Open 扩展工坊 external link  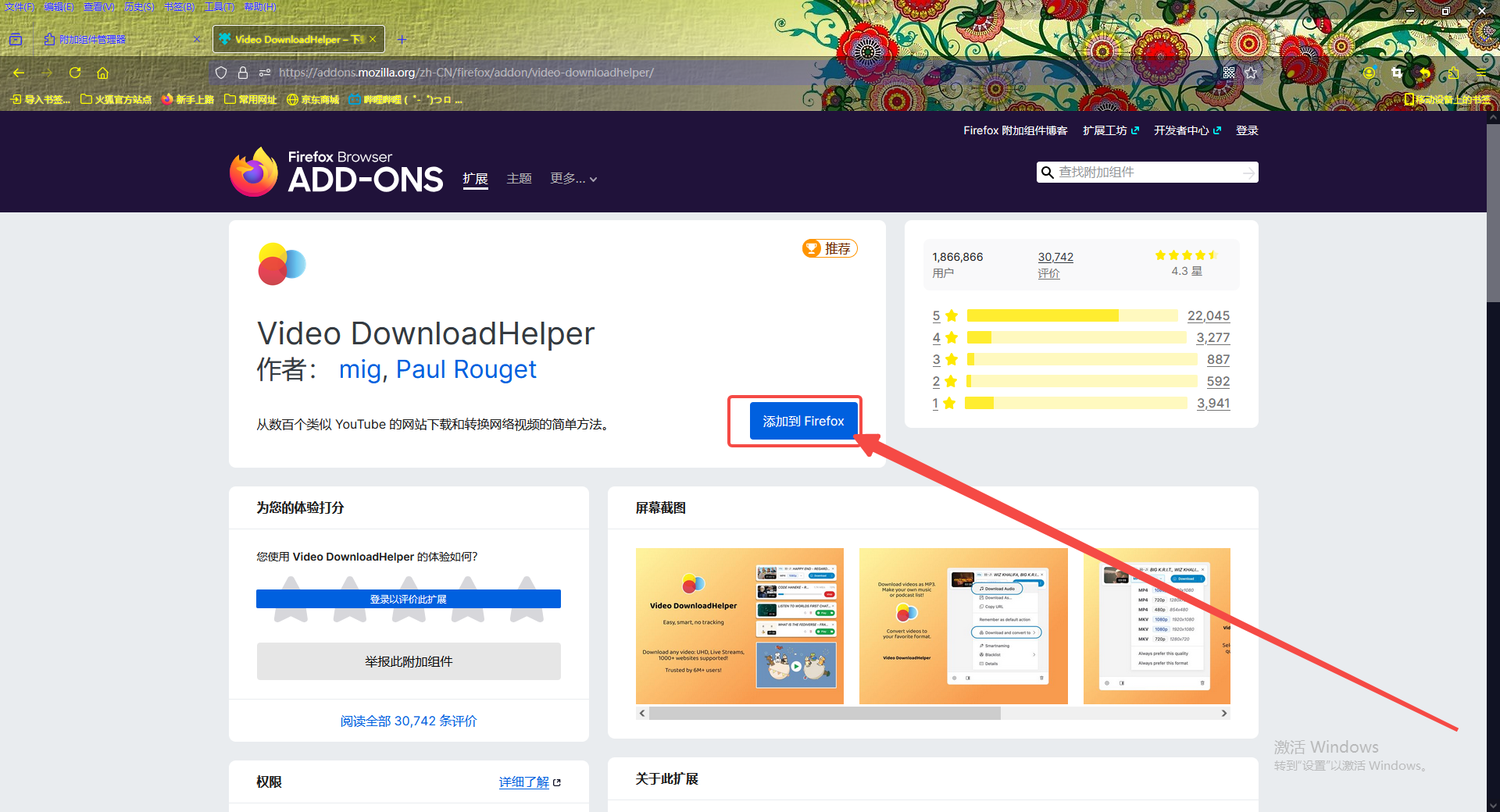1111,130
